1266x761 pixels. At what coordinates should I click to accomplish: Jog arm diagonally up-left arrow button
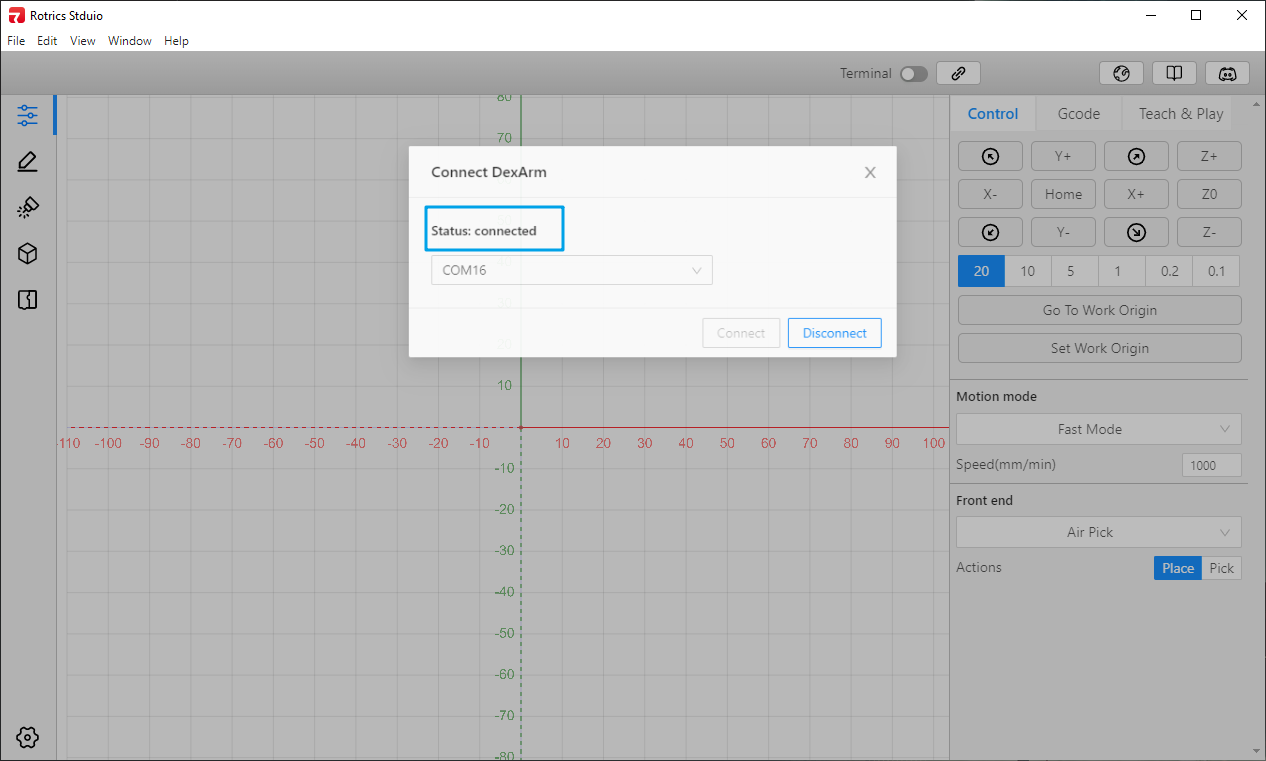click(990, 156)
